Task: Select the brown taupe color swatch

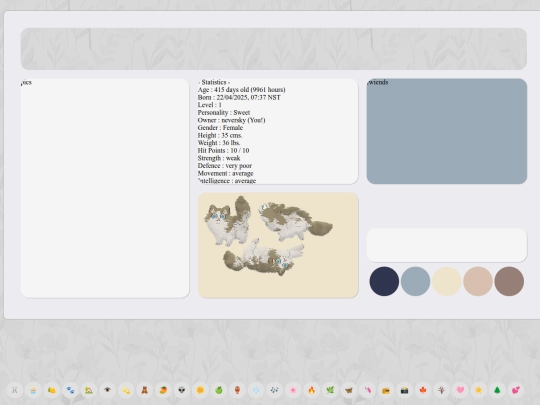Action: click(509, 281)
